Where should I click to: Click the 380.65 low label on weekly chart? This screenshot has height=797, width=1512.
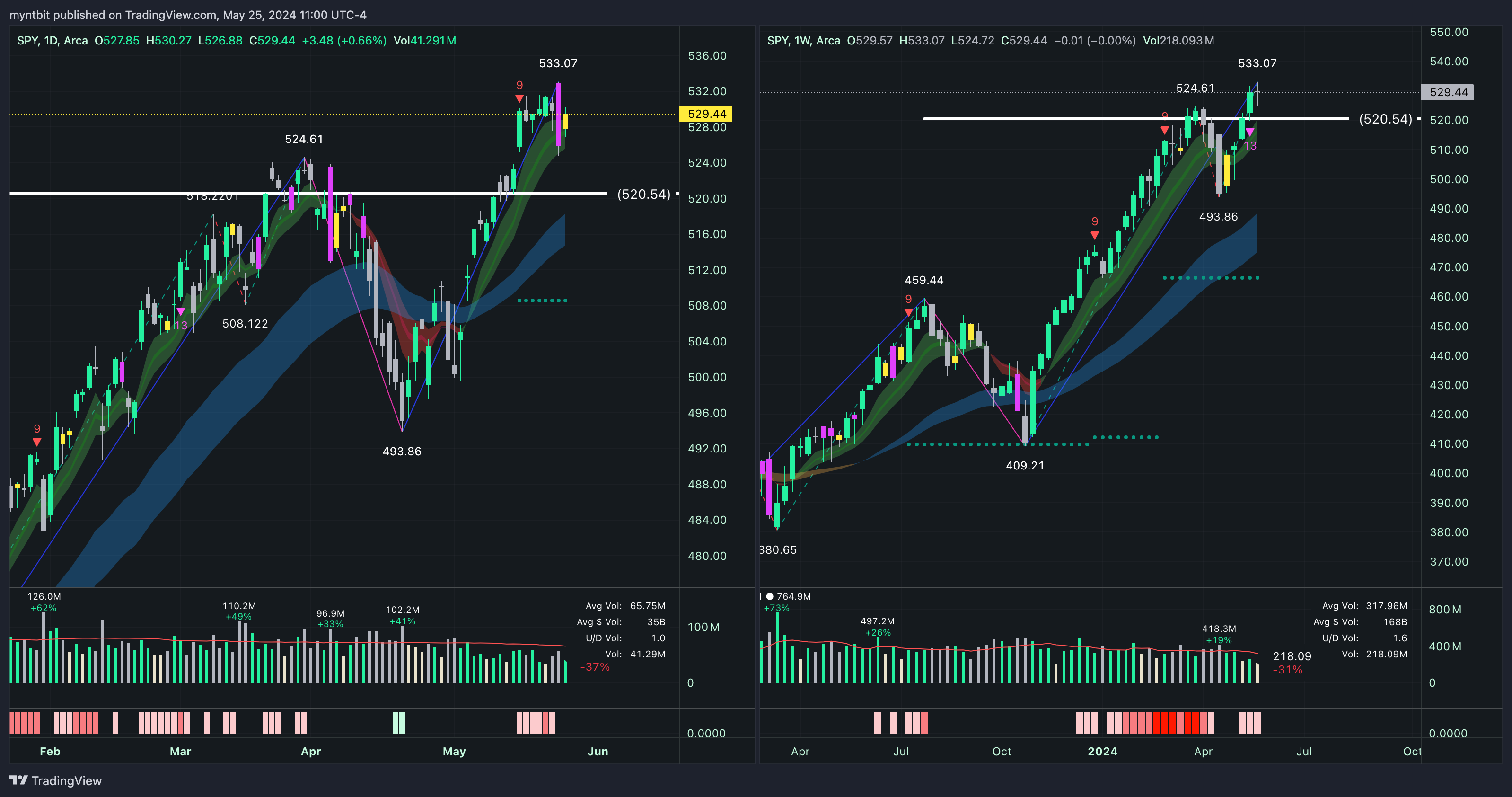[778, 550]
